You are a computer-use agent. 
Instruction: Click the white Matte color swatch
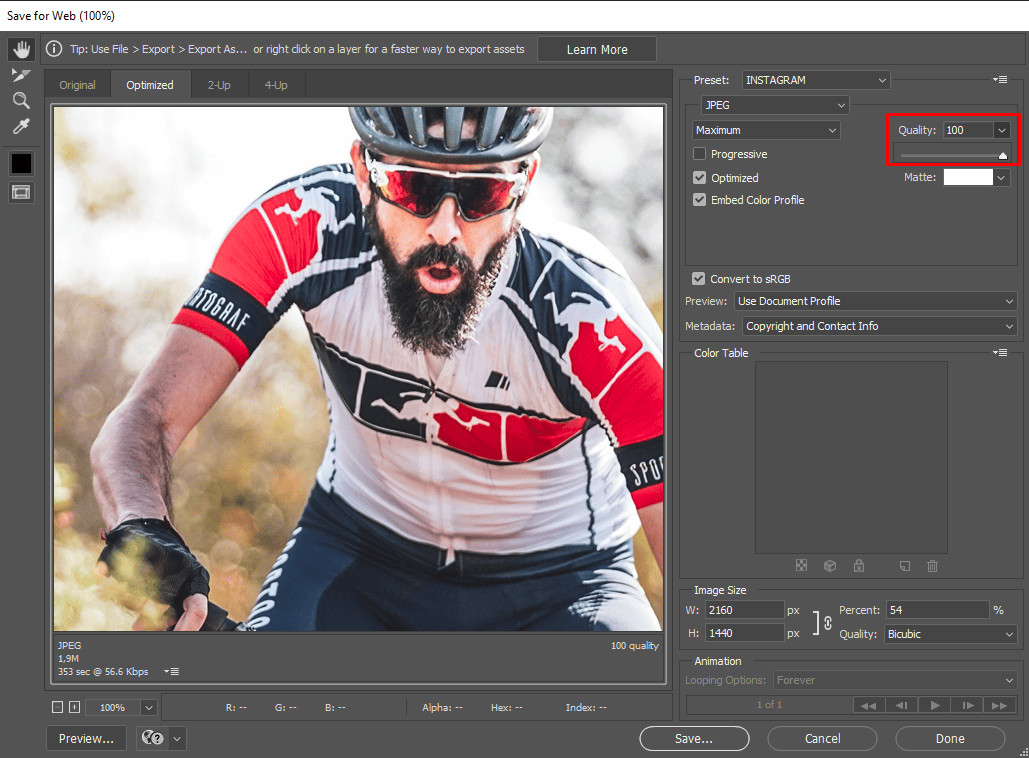[968, 177]
